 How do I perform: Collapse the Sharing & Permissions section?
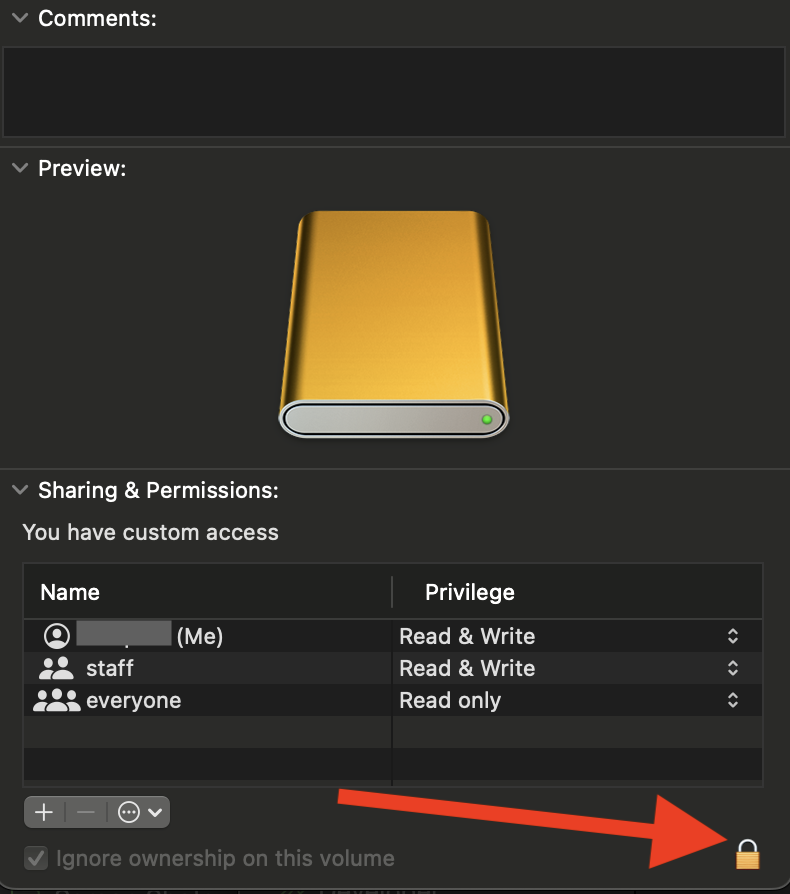[19, 490]
